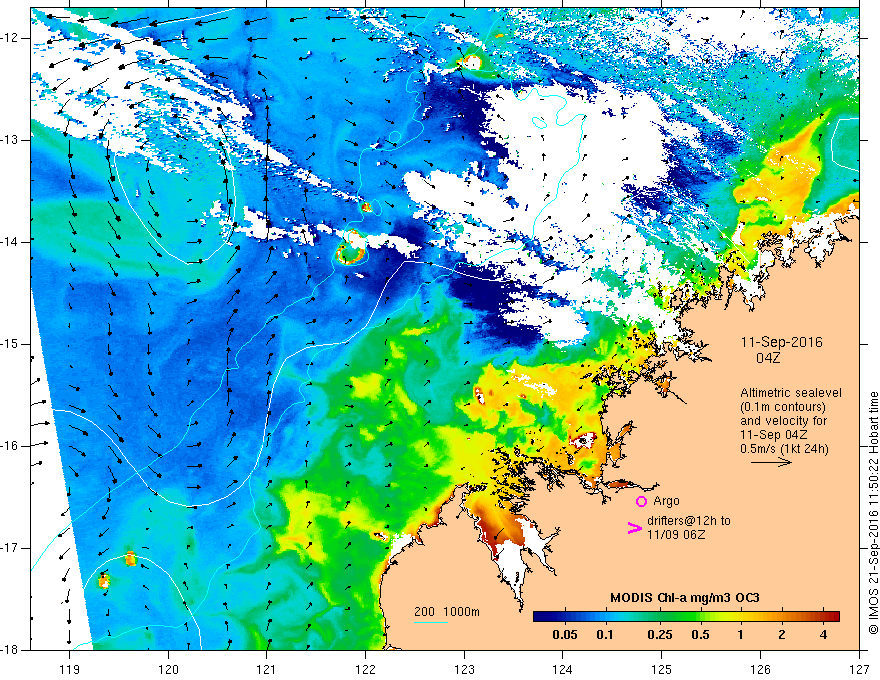Click the 122 longitude axis label

click(x=365, y=669)
